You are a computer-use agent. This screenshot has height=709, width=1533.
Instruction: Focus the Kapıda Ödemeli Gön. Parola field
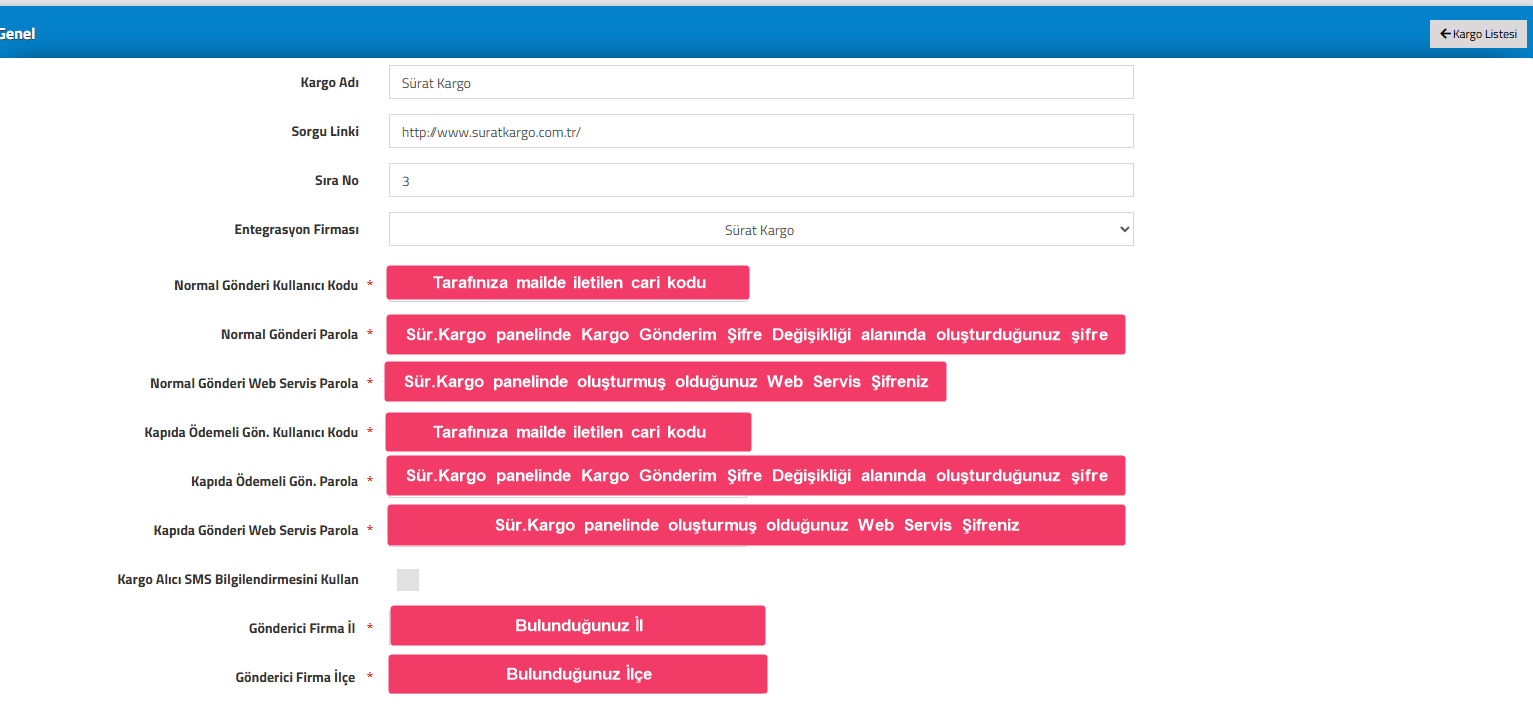755,476
